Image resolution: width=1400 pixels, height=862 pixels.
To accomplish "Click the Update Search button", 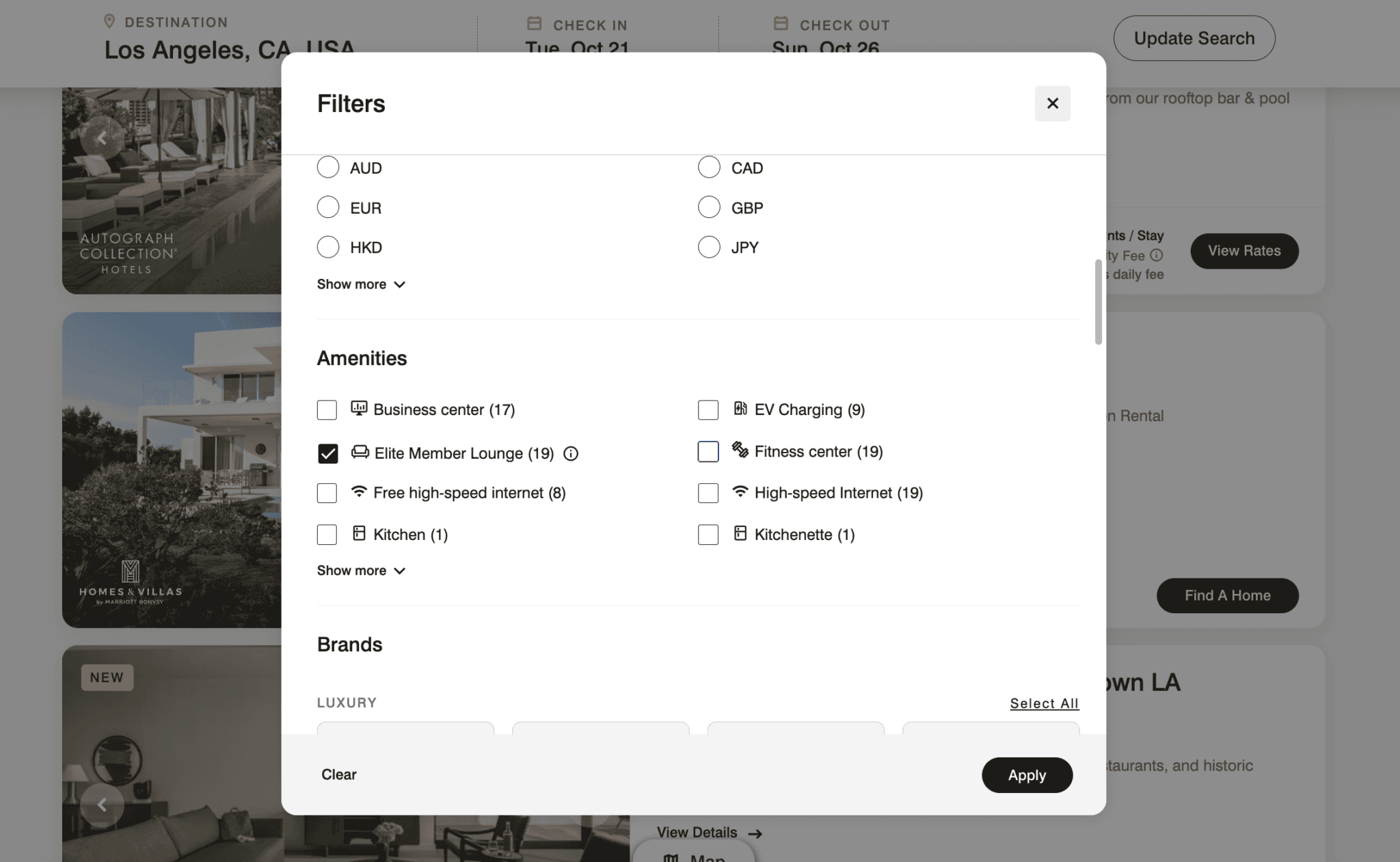I will click(x=1194, y=38).
